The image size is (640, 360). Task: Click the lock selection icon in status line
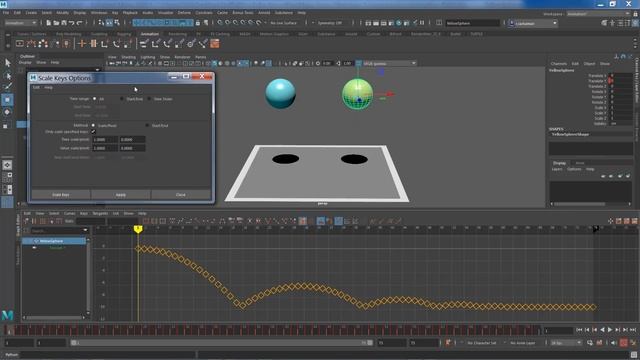(x=198, y=23)
